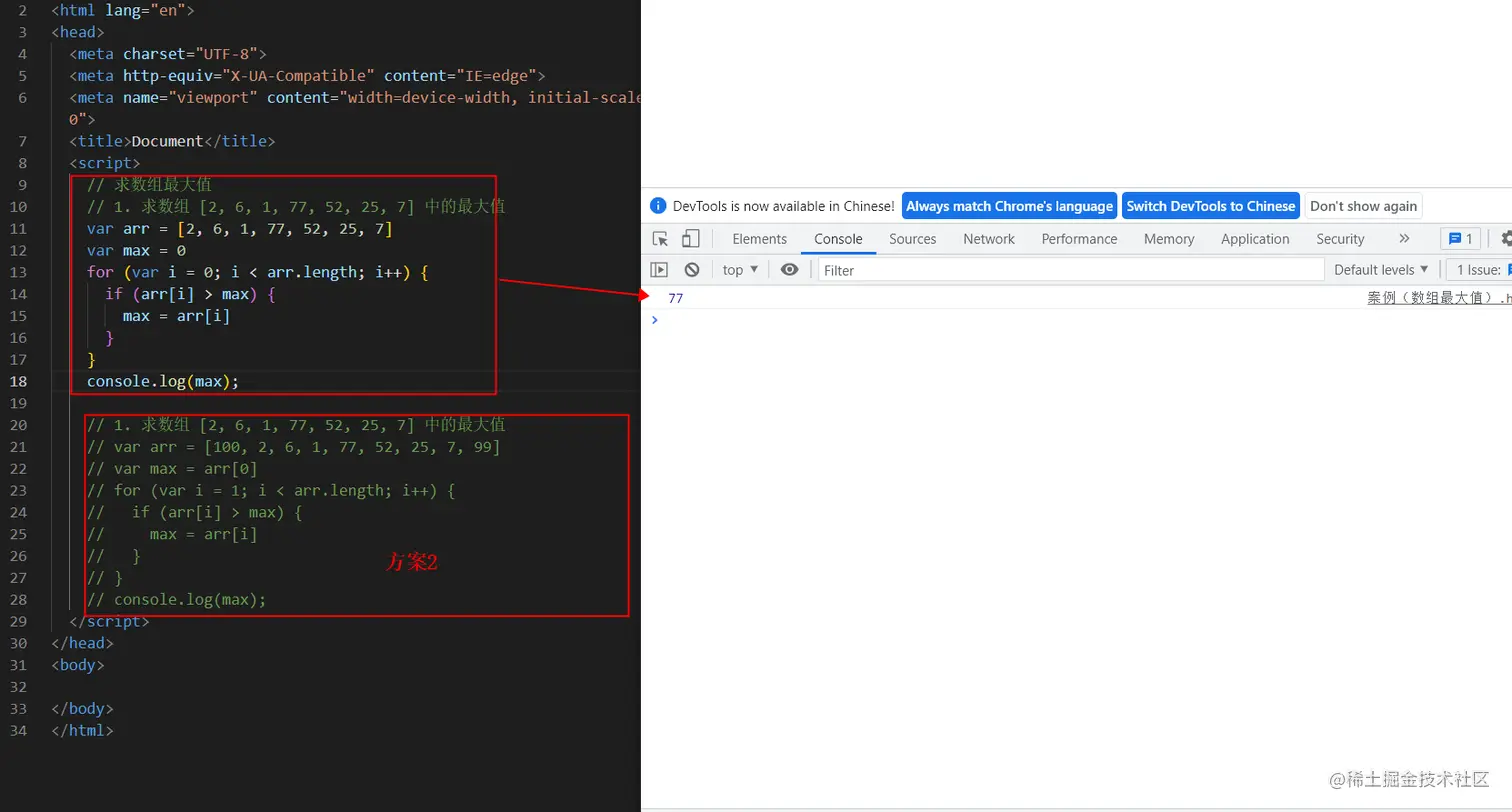Click uncommented 'max = arr[i]' on line 15
Image resolution: width=1512 pixels, height=812 pixels.
tap(177, 317)
